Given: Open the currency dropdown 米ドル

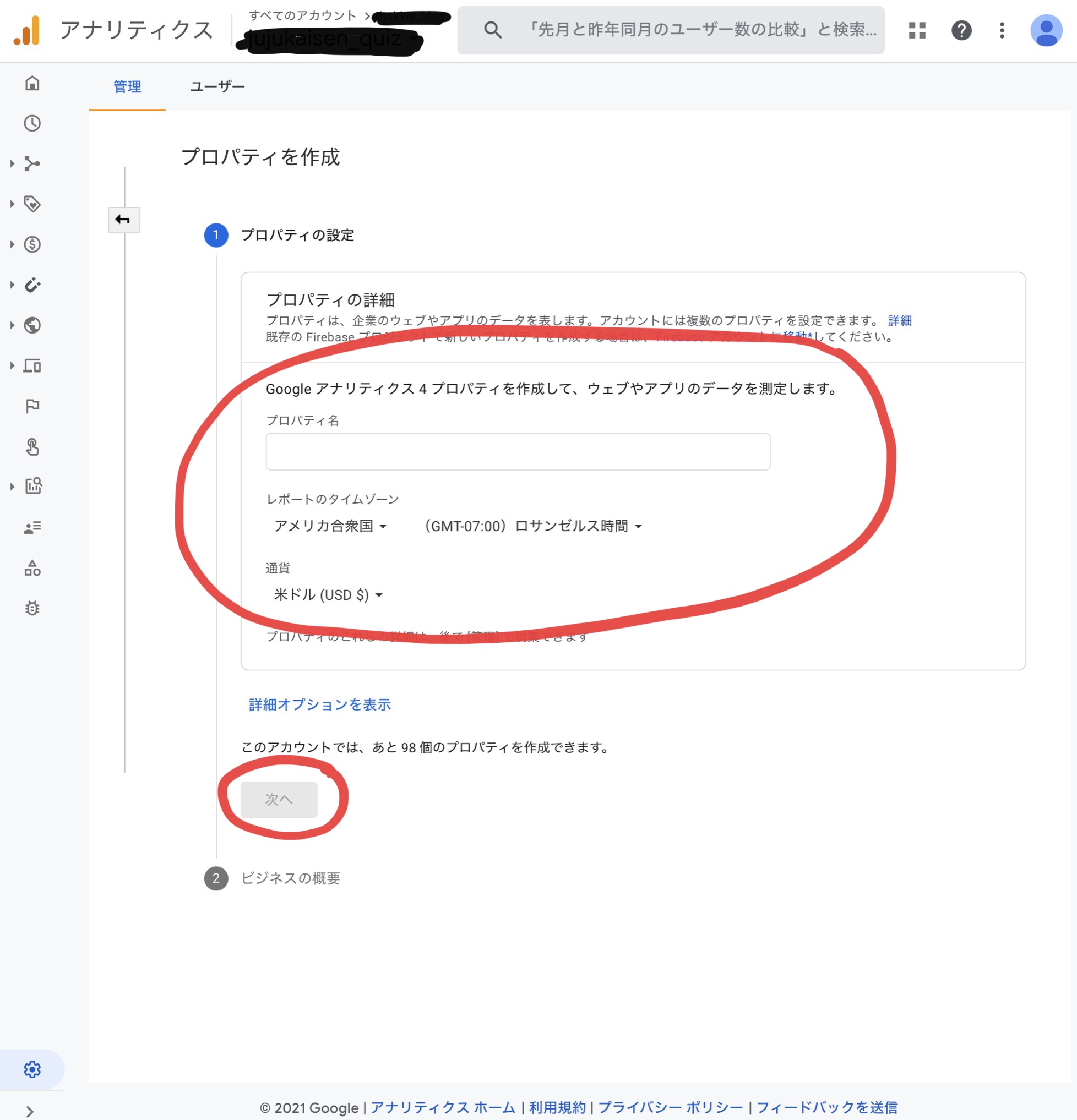Looking at the screenshot, I should [x=328, y=595].
